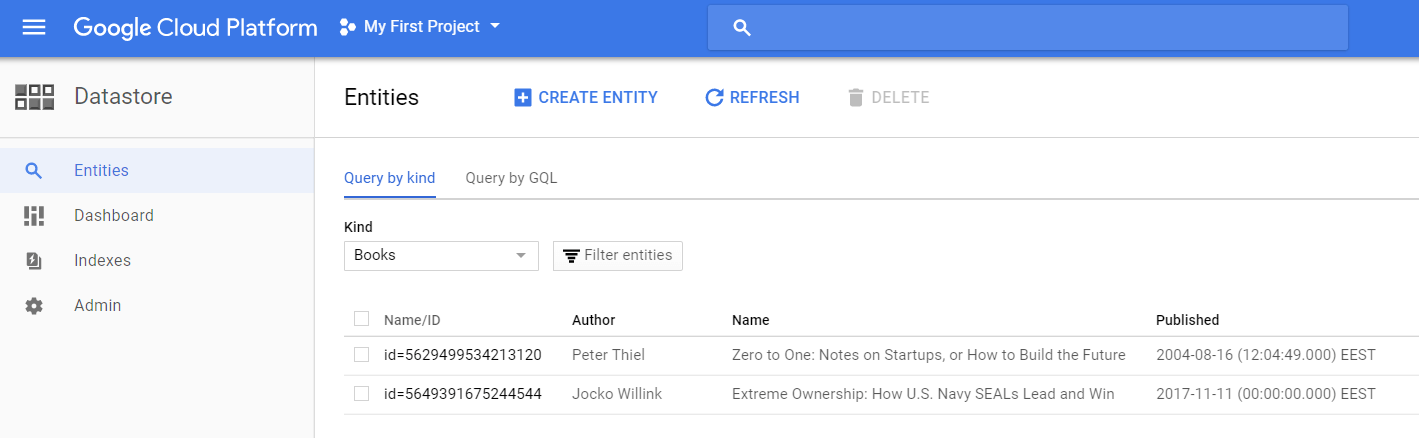Click the Create Entity button
1419x438 pixels.
click(x=586, y=98)
